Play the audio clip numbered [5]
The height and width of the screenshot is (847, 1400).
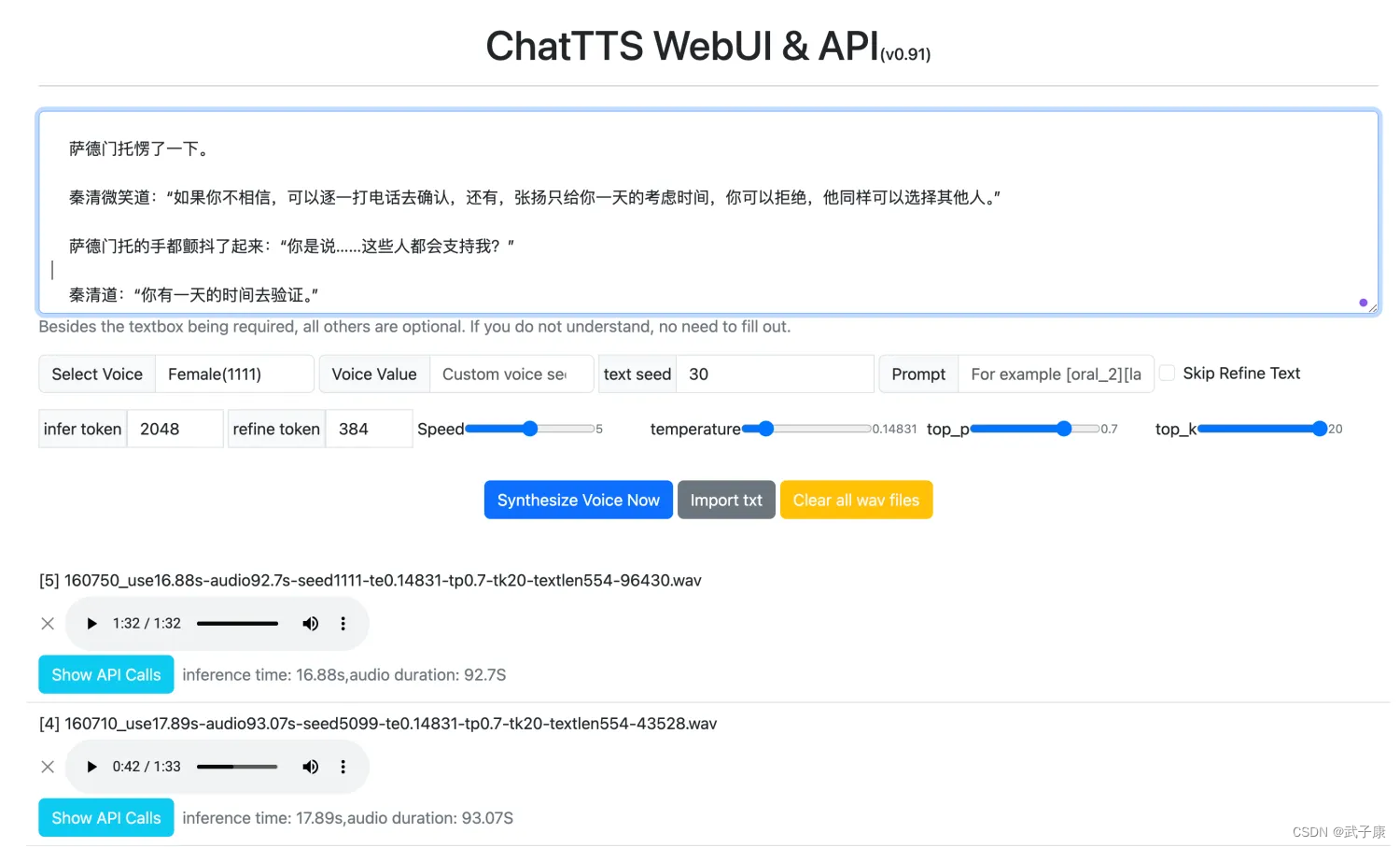(91, 624)
